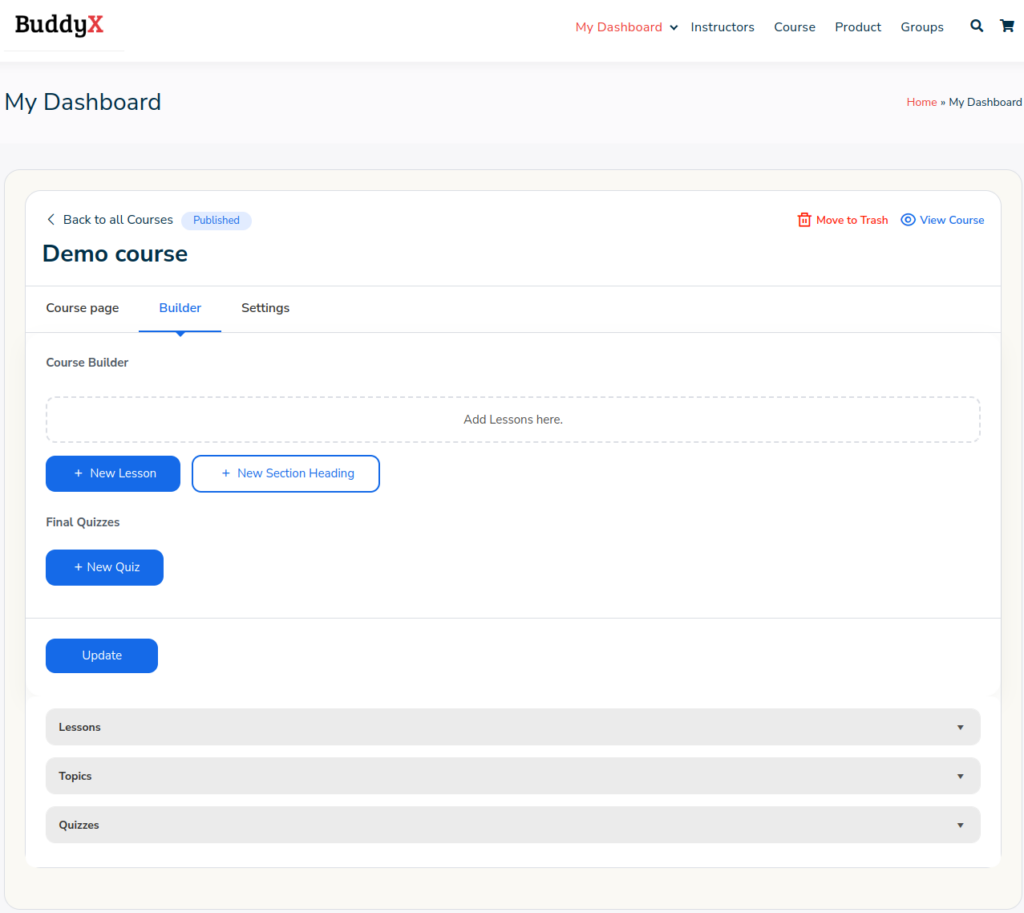Open the Settings tab
Screen dimensions: 1024x913
pyautogui.click(x=264, y=308)
